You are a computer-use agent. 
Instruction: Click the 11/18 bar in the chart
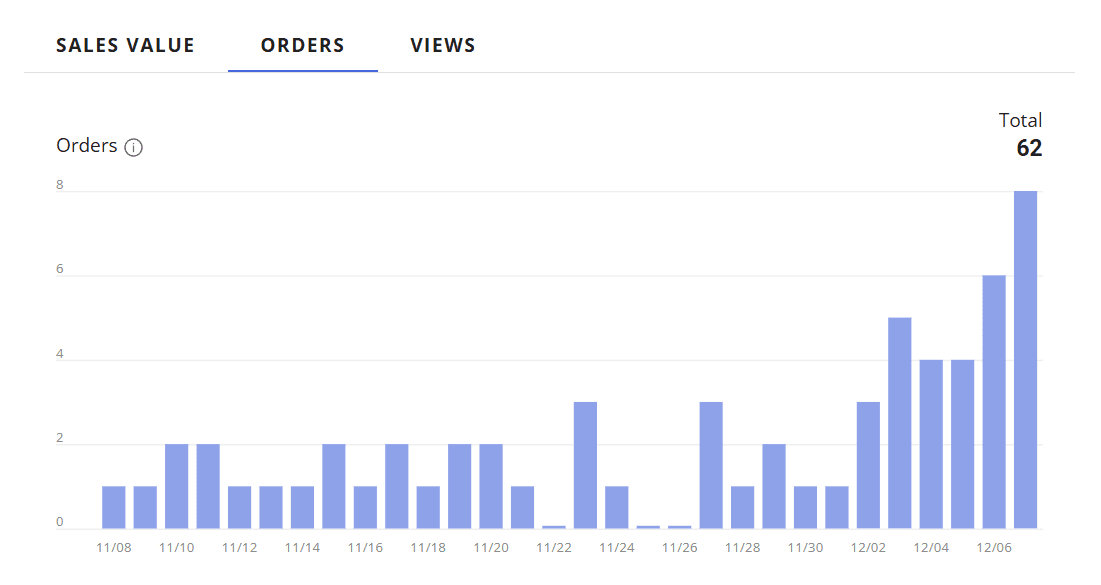pyautogui.click(x=428, y=507)
